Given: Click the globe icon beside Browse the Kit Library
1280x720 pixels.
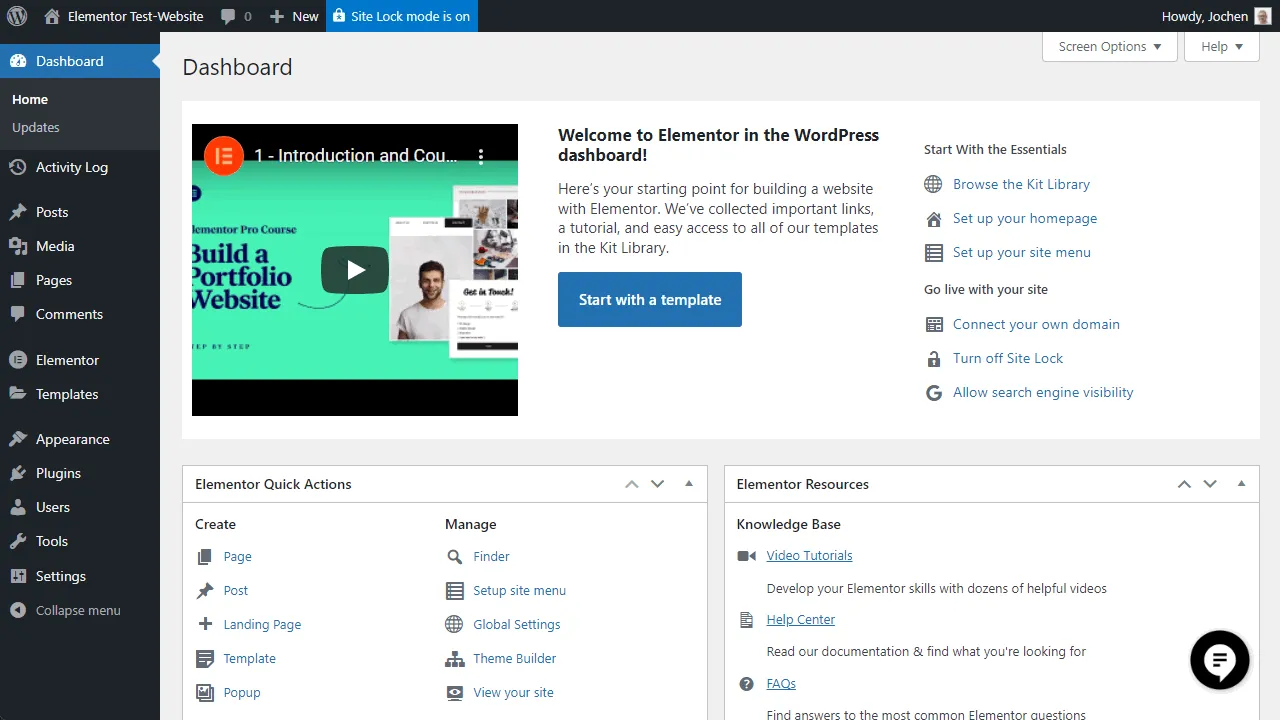Looking at the screenshot, I should (x=933, y=184).
